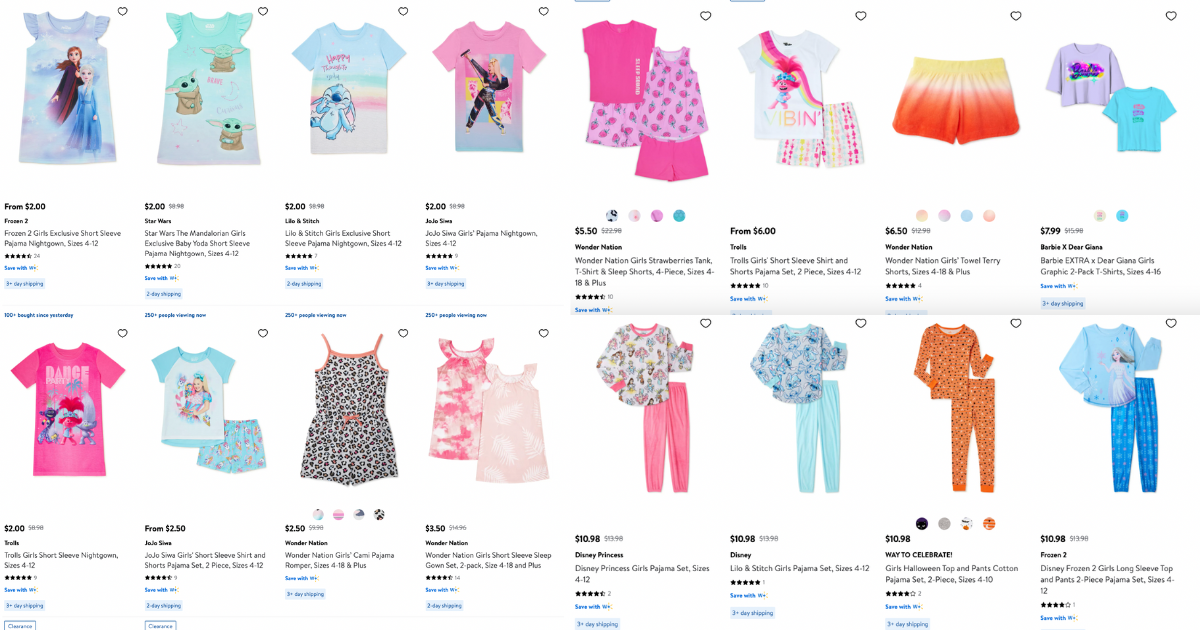Image resolution: width=1200 pixels, height=630 pixels.
Task: Heart the Barbie EXTRA T-Shirts pack
Action: tap(1170, 16)
